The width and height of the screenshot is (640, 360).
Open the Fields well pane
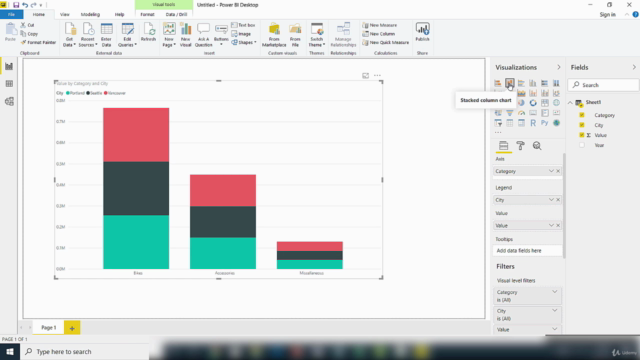(x=503, y=146)
